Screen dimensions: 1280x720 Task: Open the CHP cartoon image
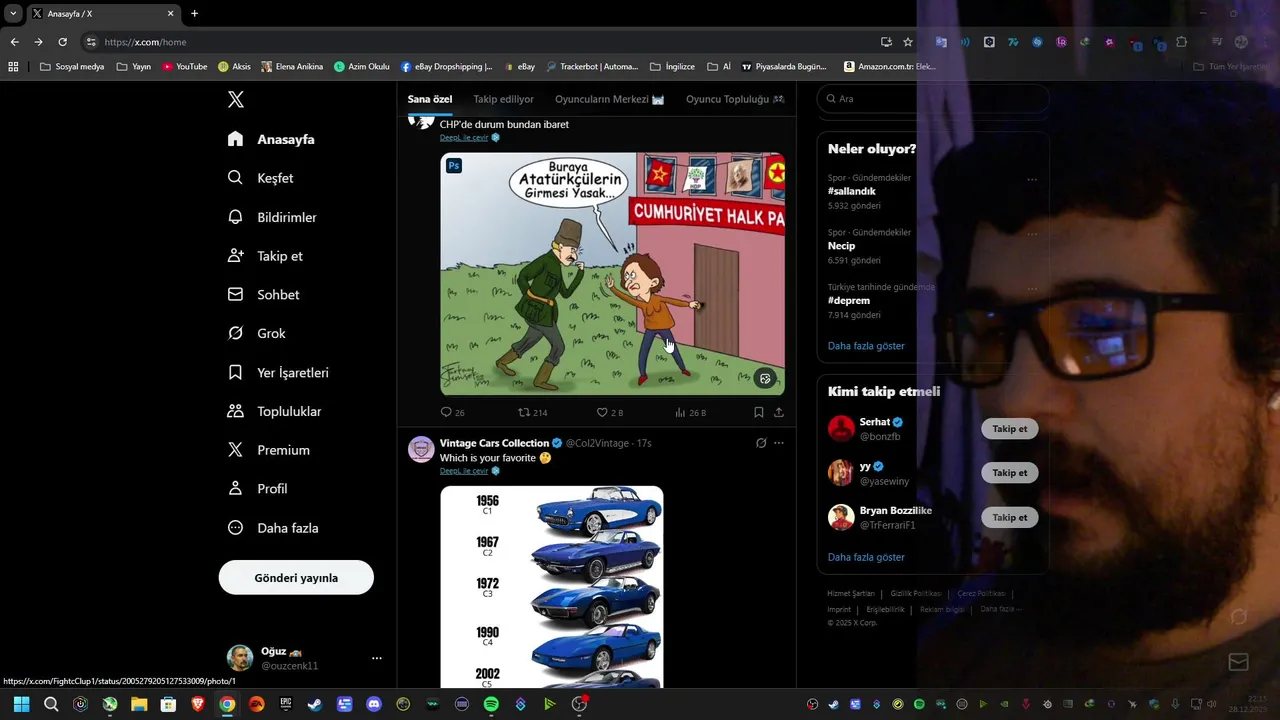pos(612,273)
